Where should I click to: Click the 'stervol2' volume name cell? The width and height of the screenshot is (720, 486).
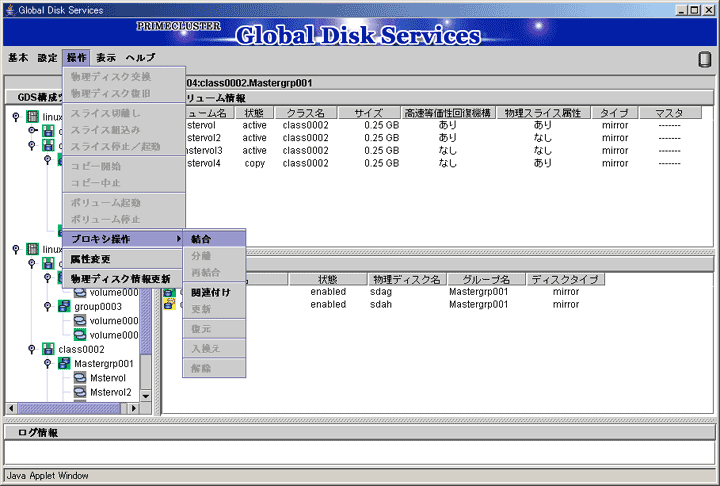tap(204, 138)
